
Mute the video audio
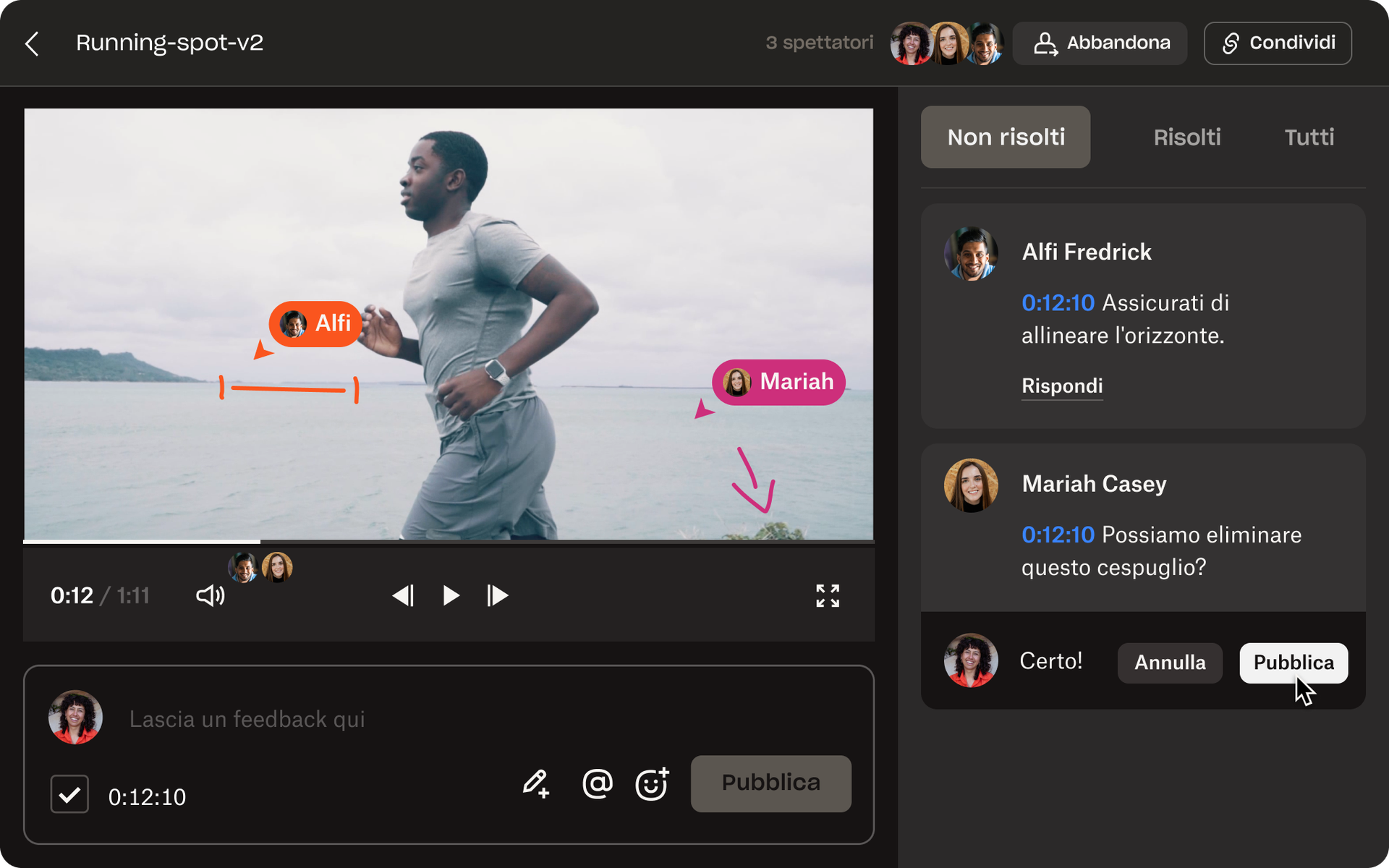click(209, 595)
